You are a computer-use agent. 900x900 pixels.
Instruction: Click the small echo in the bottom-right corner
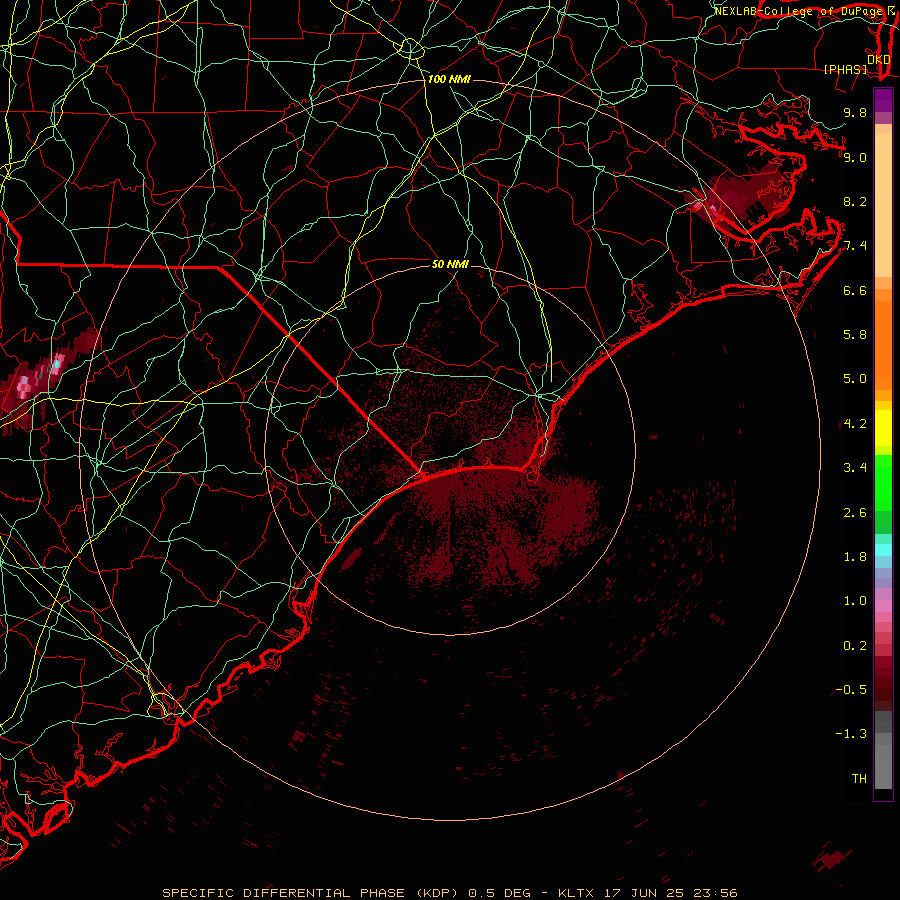point(831,859)
